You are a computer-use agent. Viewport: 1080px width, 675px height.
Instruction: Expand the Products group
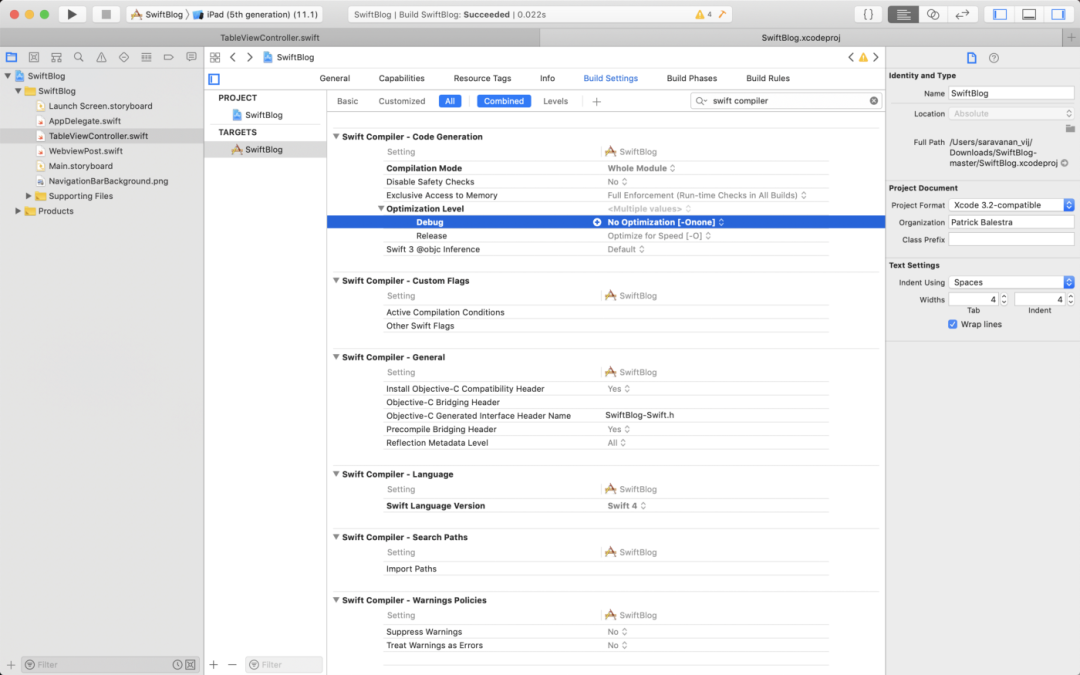(x=18, y=211)
